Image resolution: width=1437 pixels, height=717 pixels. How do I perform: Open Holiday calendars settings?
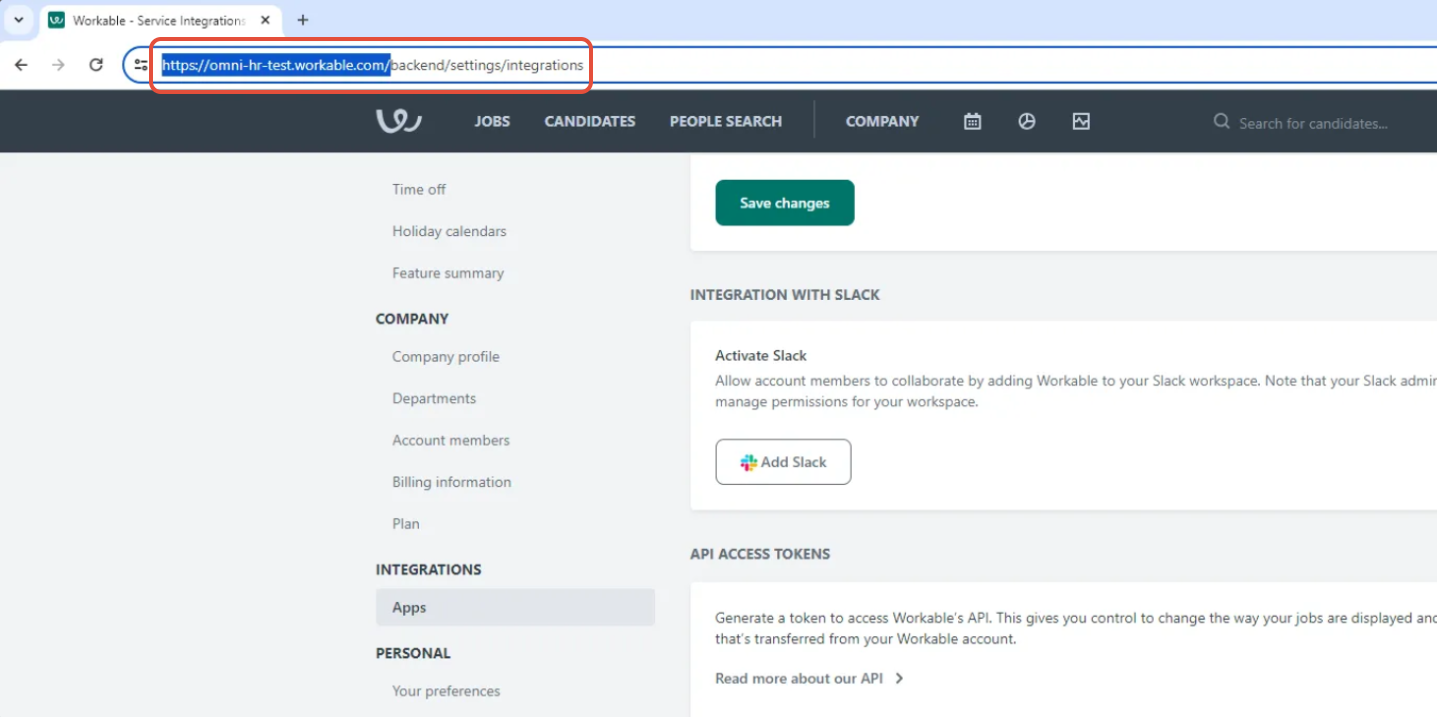(449, 231)
